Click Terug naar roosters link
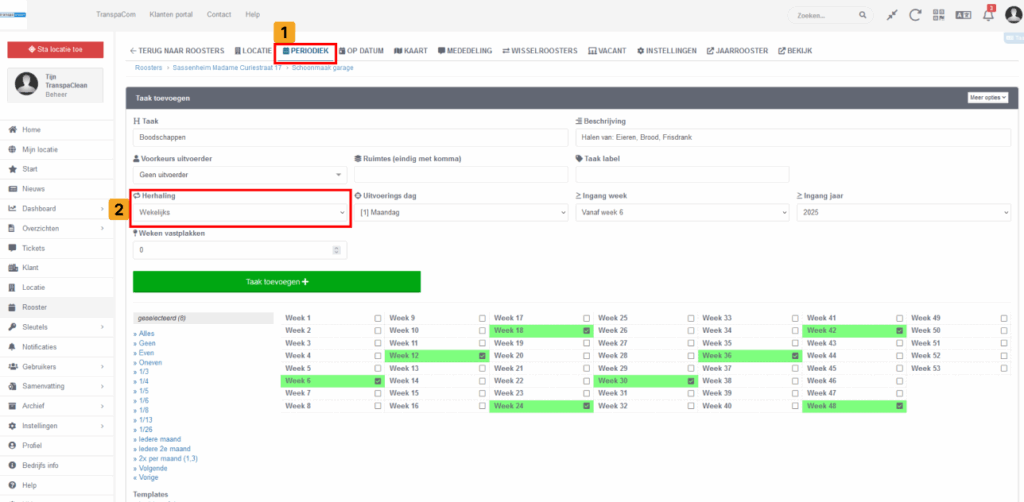The width and height of the screenshot is (1024, 502). [x=177, y=51]
